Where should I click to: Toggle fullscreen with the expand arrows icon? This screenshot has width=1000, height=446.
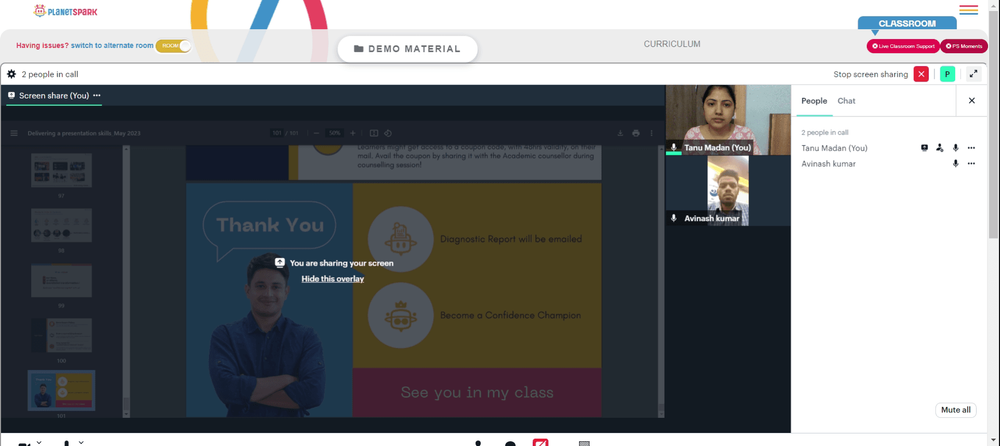tap(973, 74)
